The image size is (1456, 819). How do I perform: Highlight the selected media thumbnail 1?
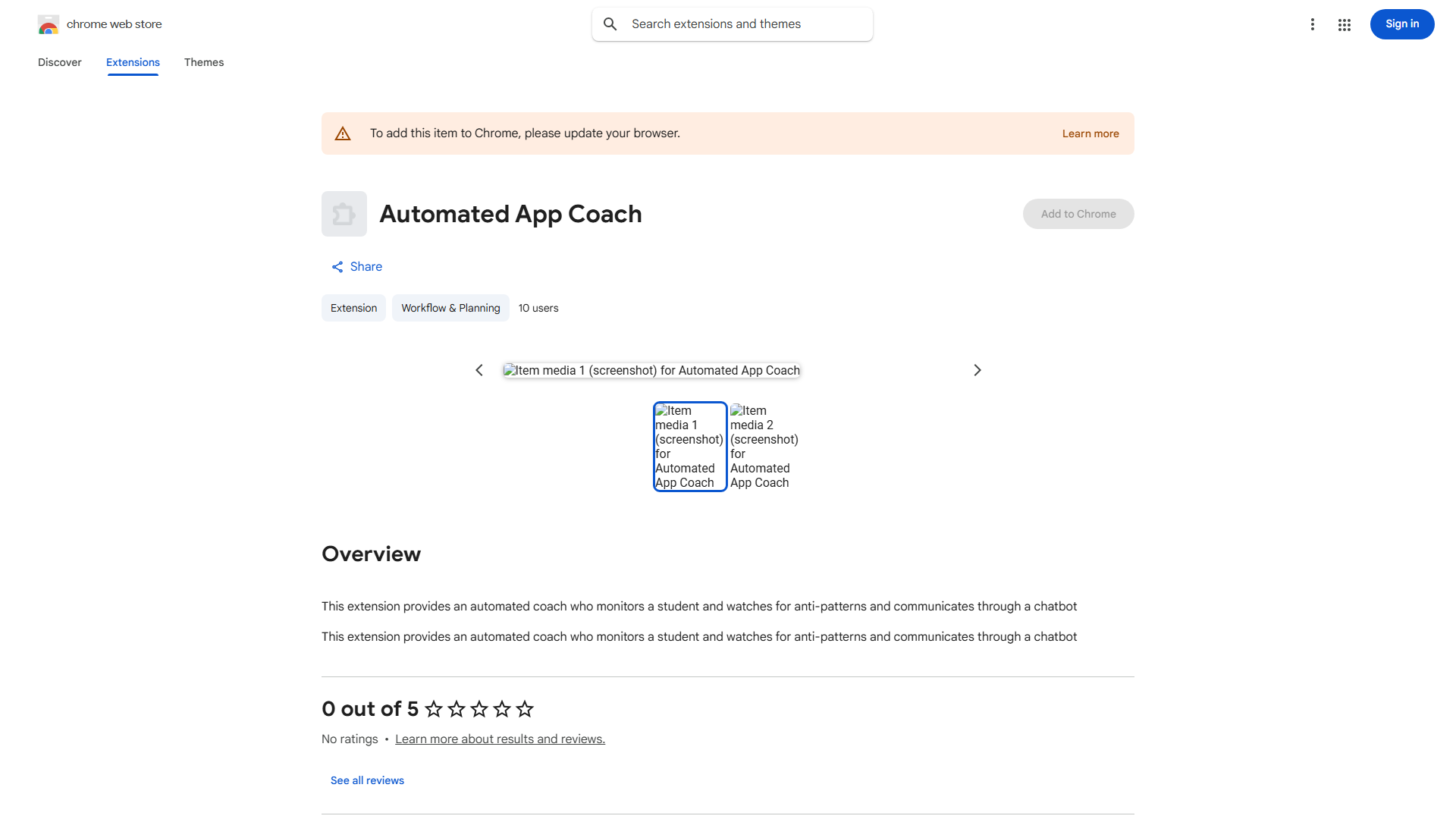(689, 446)
